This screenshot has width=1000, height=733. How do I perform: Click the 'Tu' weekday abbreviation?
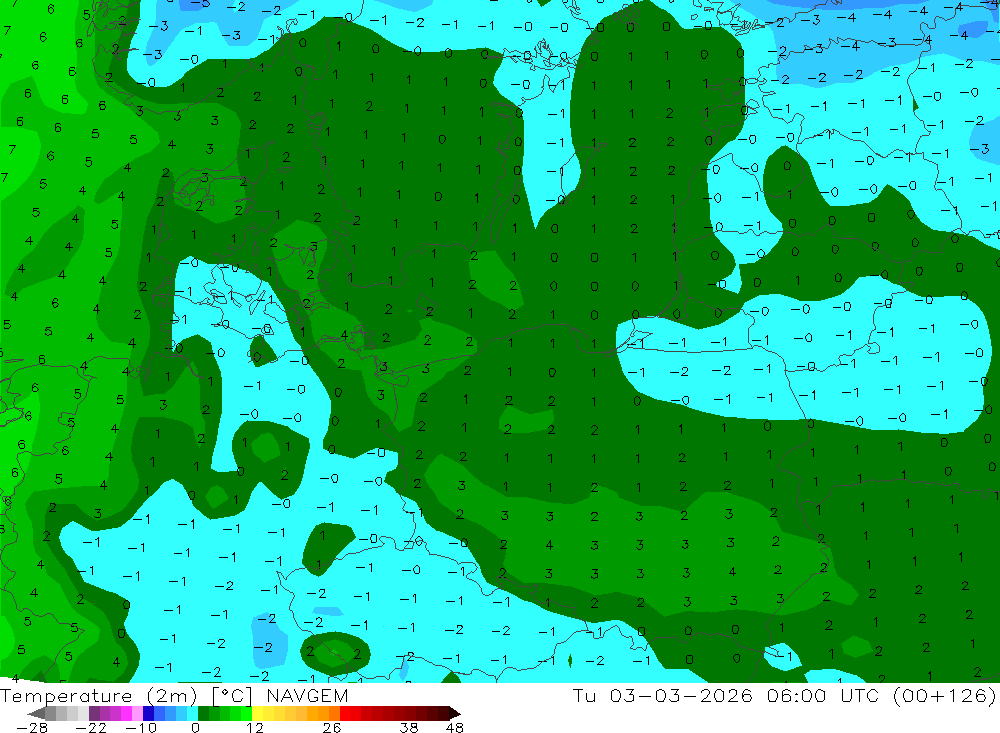(585, 695)
